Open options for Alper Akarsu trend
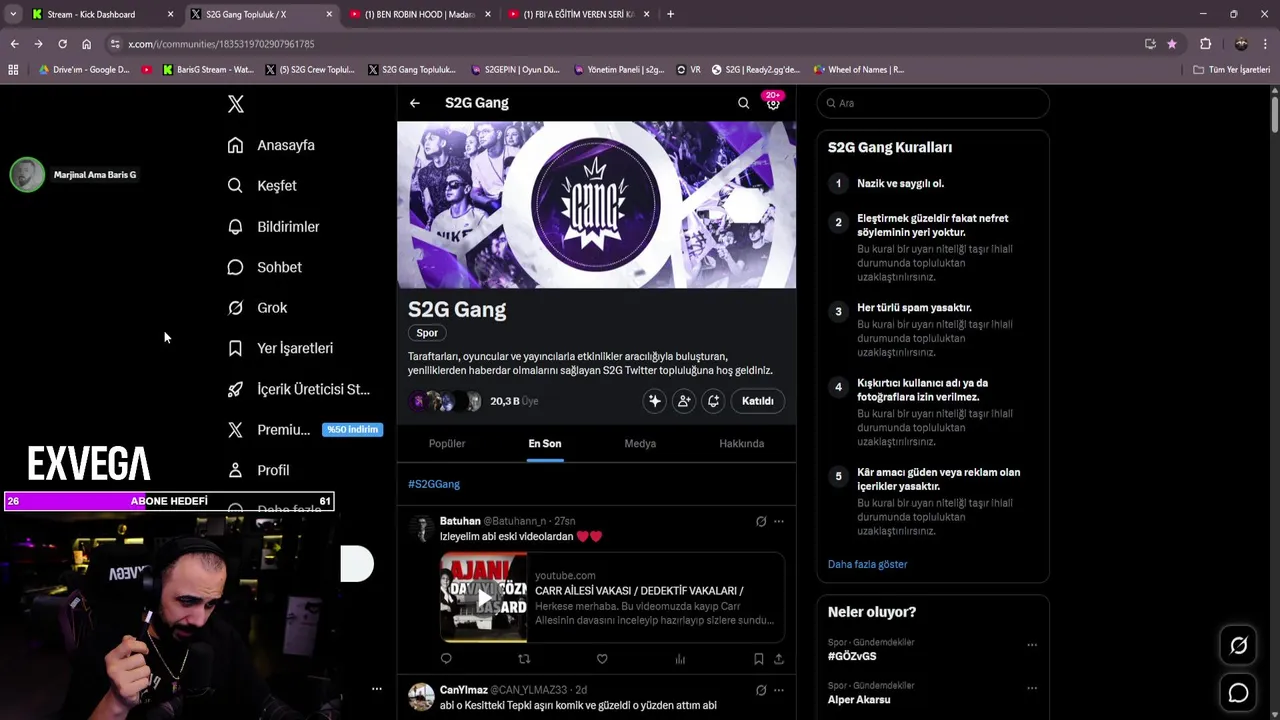1280x720 pixels. [x=1032, y=688]
